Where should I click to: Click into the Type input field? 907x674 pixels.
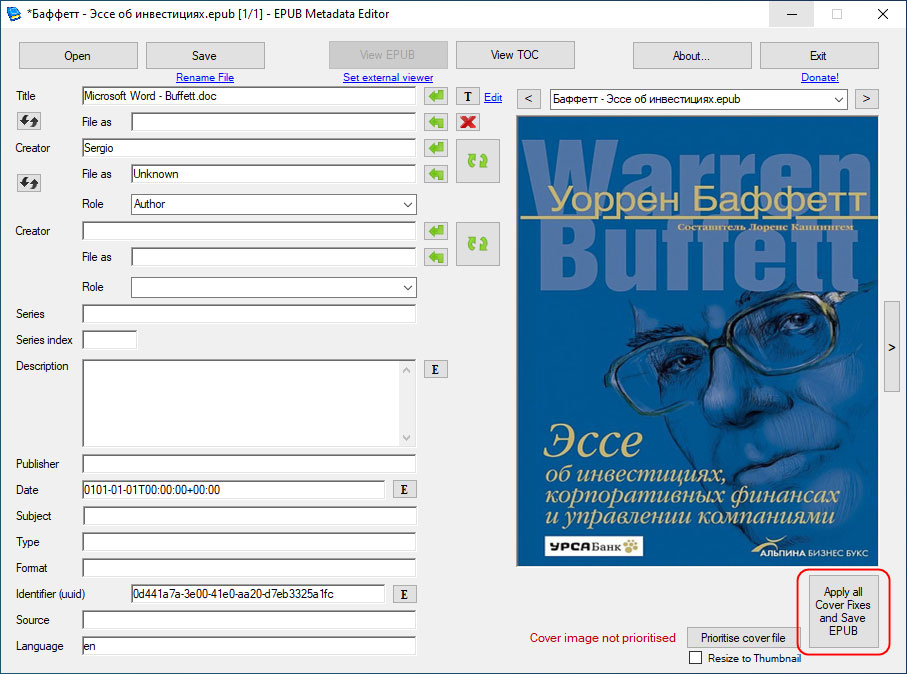click(x=249, y=542)
